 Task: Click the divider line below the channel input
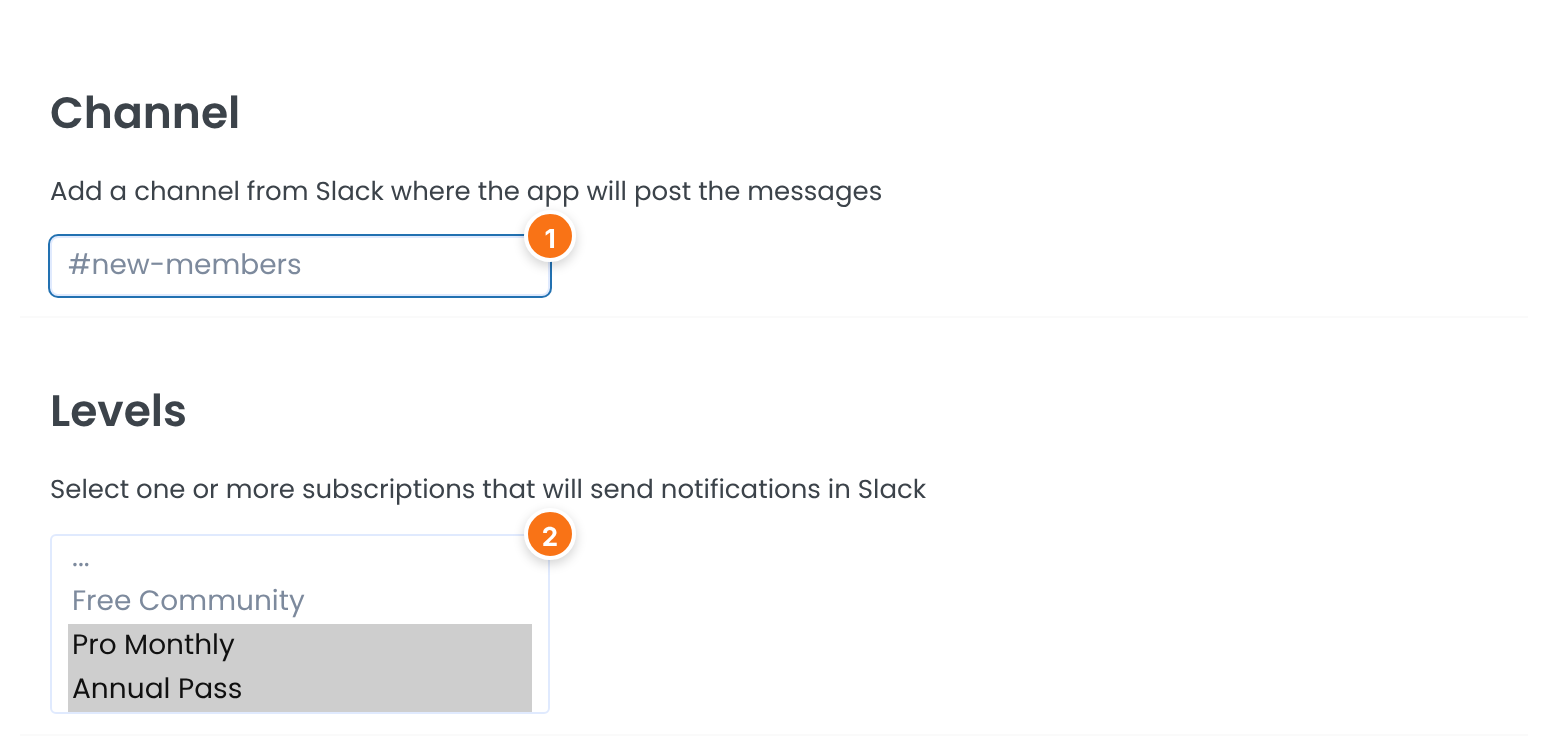(x=774, y=317)
